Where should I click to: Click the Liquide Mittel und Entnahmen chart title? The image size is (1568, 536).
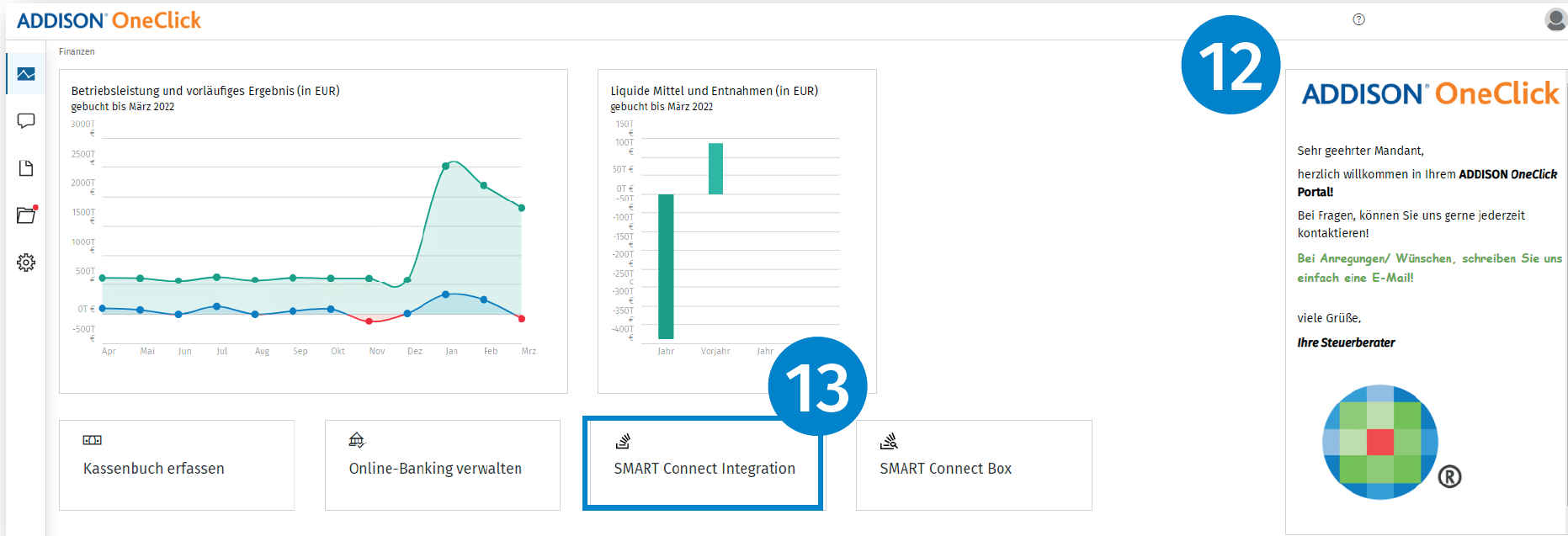tap(714, 91)
